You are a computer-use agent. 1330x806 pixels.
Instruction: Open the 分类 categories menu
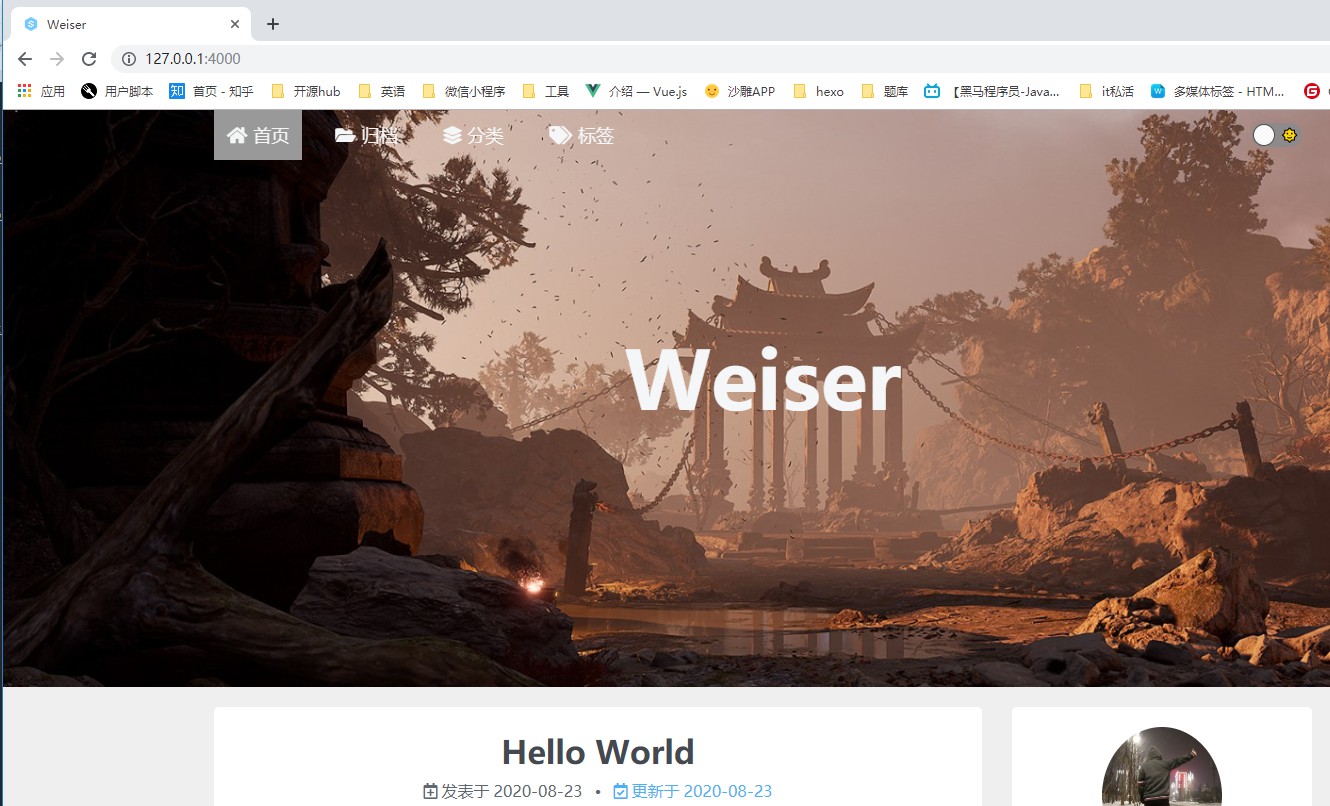[x=473, y=135]
